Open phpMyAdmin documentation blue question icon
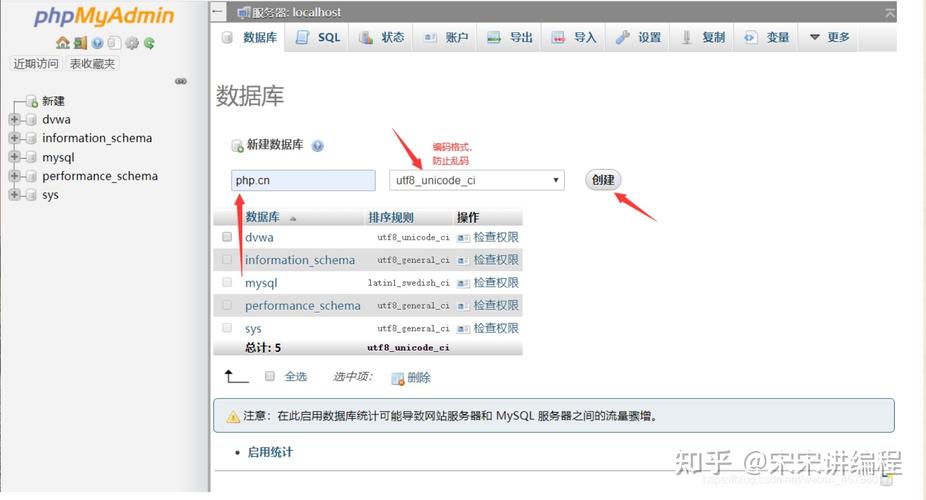 pyautogui.click(x=97, y=43)
